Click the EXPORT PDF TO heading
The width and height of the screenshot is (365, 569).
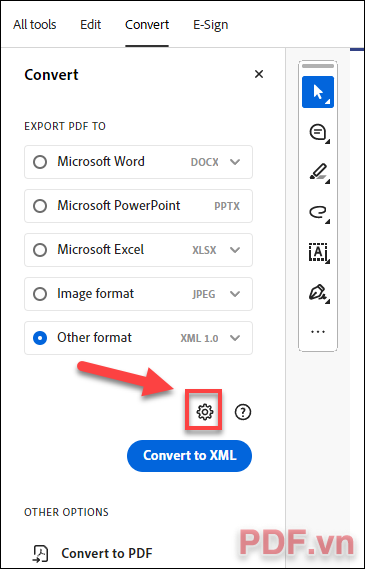coord(65,126)
